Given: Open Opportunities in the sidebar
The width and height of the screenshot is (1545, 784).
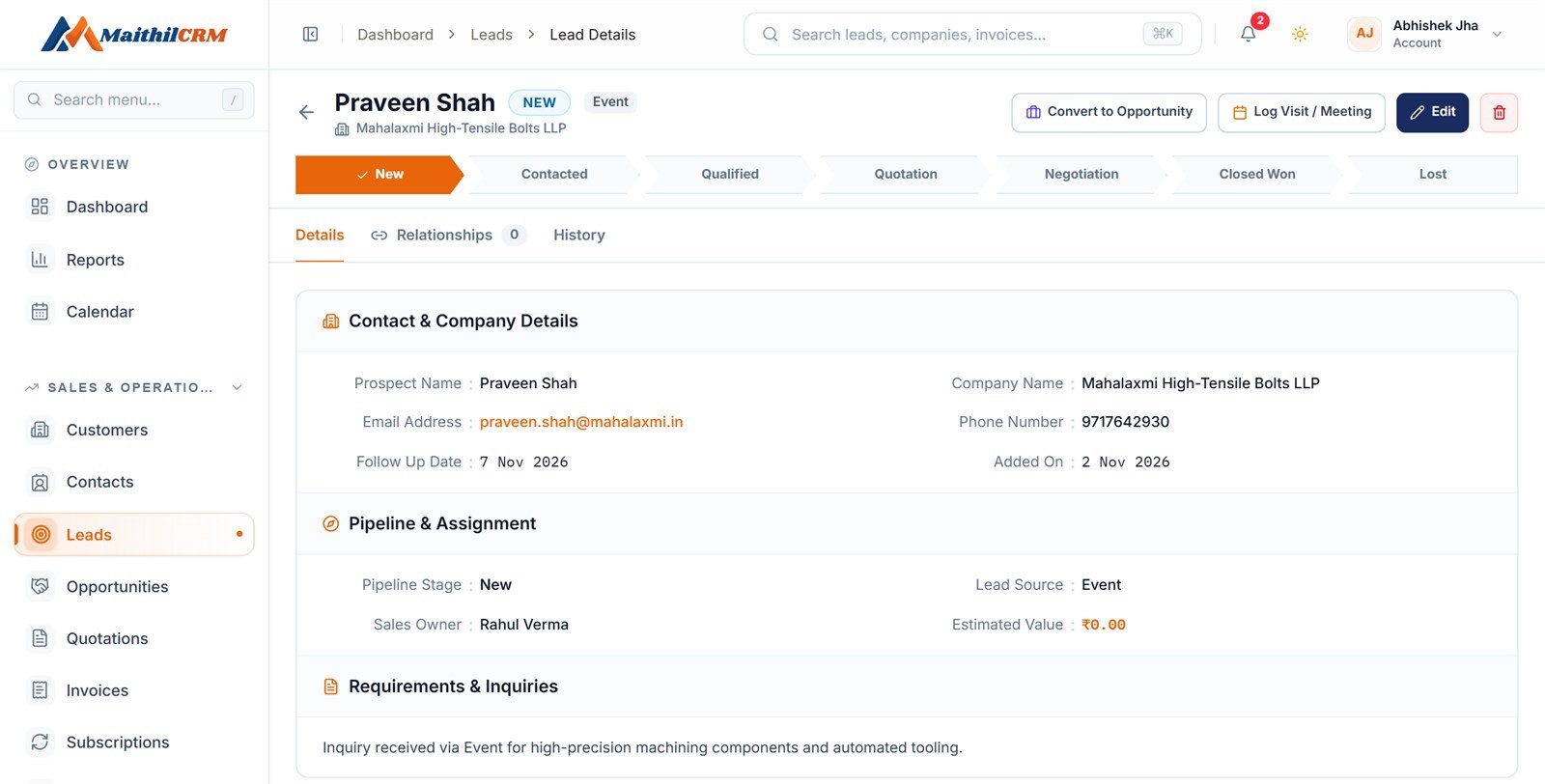Looking at the screenshot, I should click(x=134, y=587).
